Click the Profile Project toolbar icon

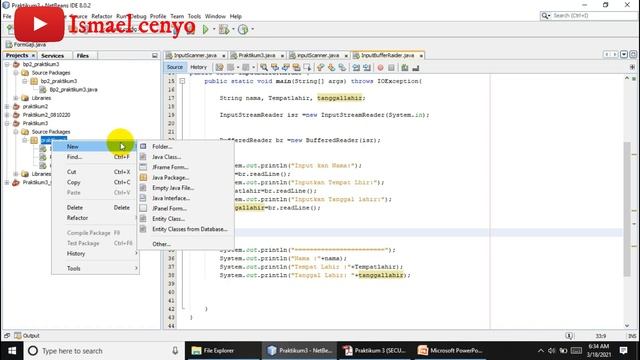[x=243, y=29]
